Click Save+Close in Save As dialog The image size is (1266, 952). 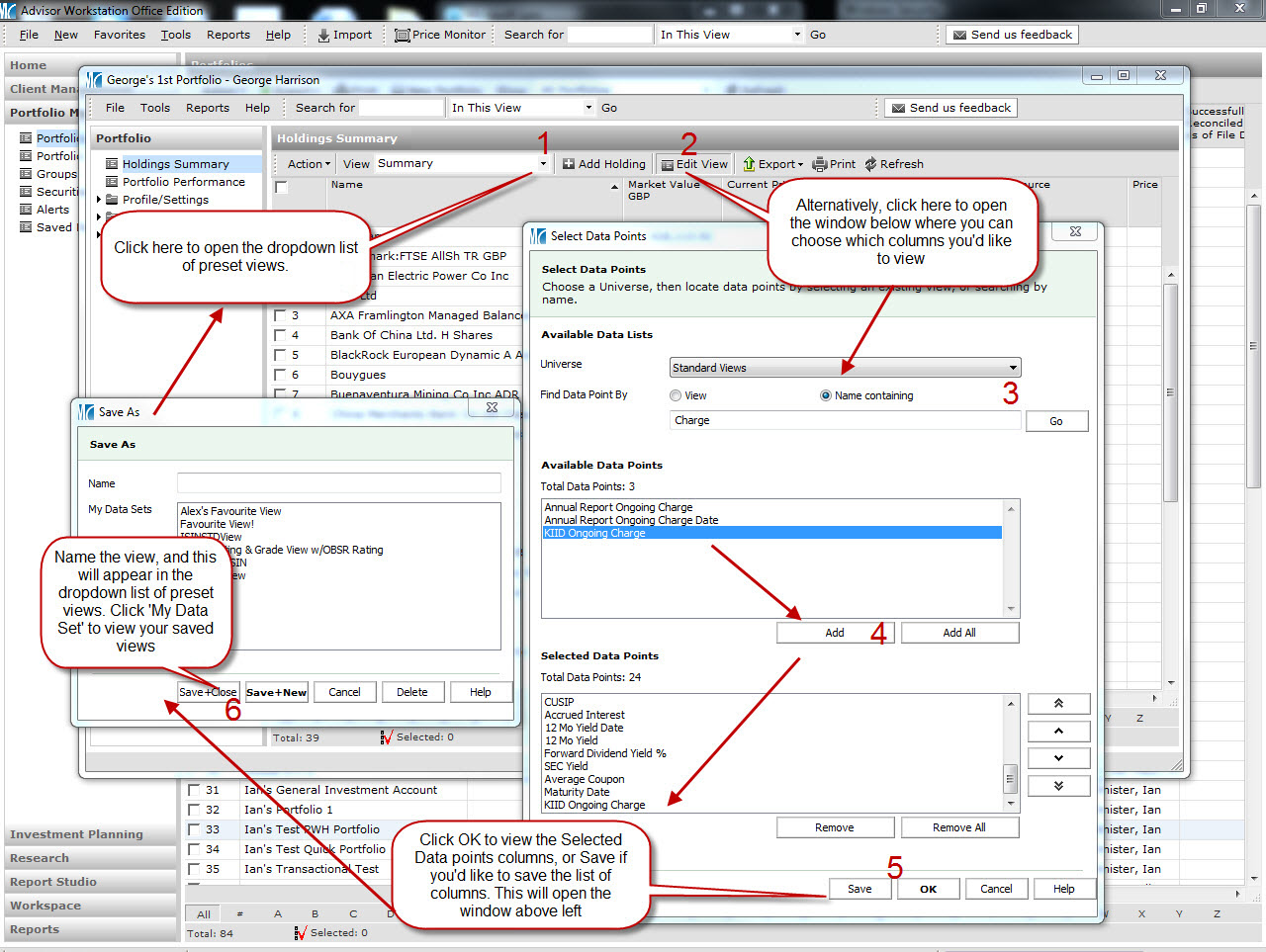tap(208, 692)
